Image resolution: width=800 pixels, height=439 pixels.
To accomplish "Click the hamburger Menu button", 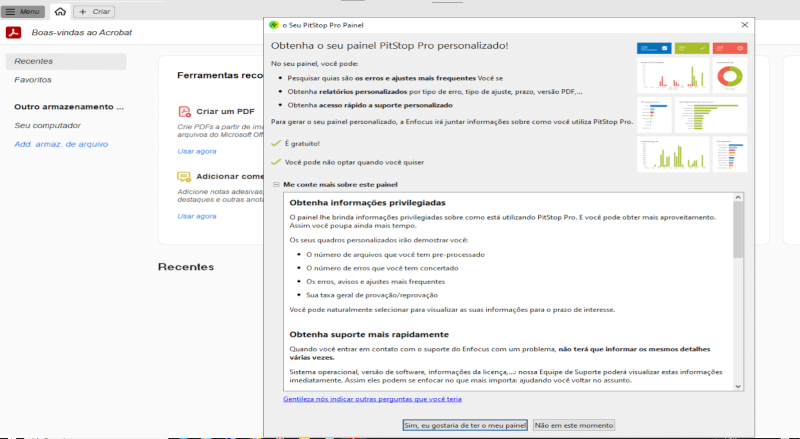I will [x=24, y=11].
